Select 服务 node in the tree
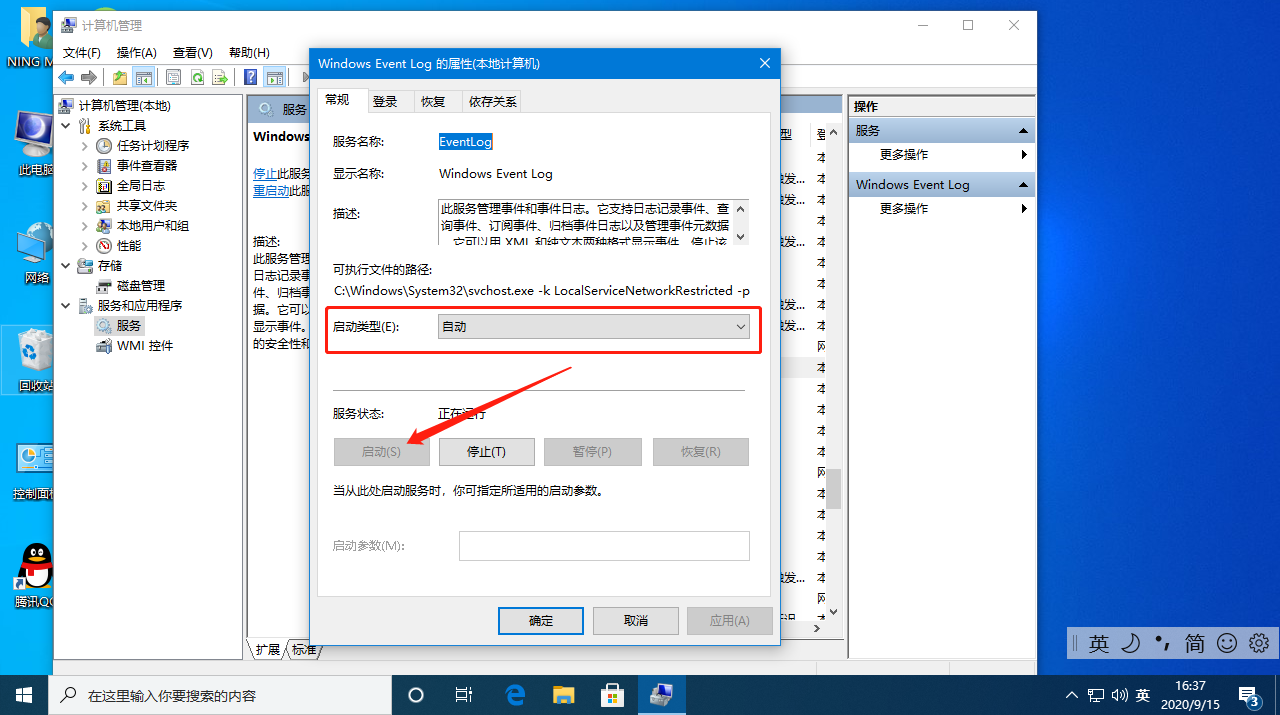 pyautogui.click(x=129, y=326)
